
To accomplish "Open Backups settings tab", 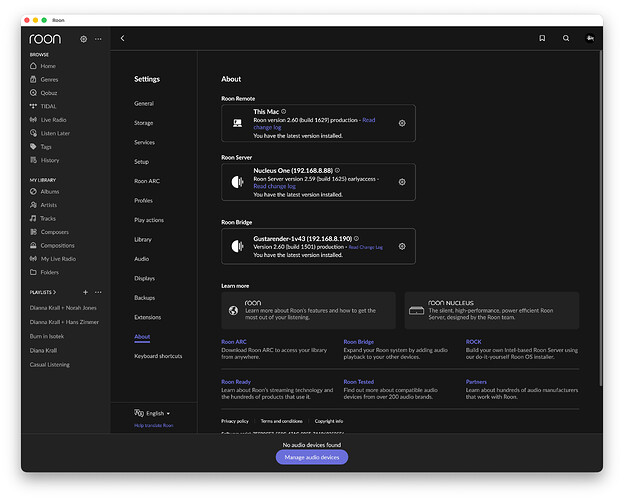I will tap(144, 298).
